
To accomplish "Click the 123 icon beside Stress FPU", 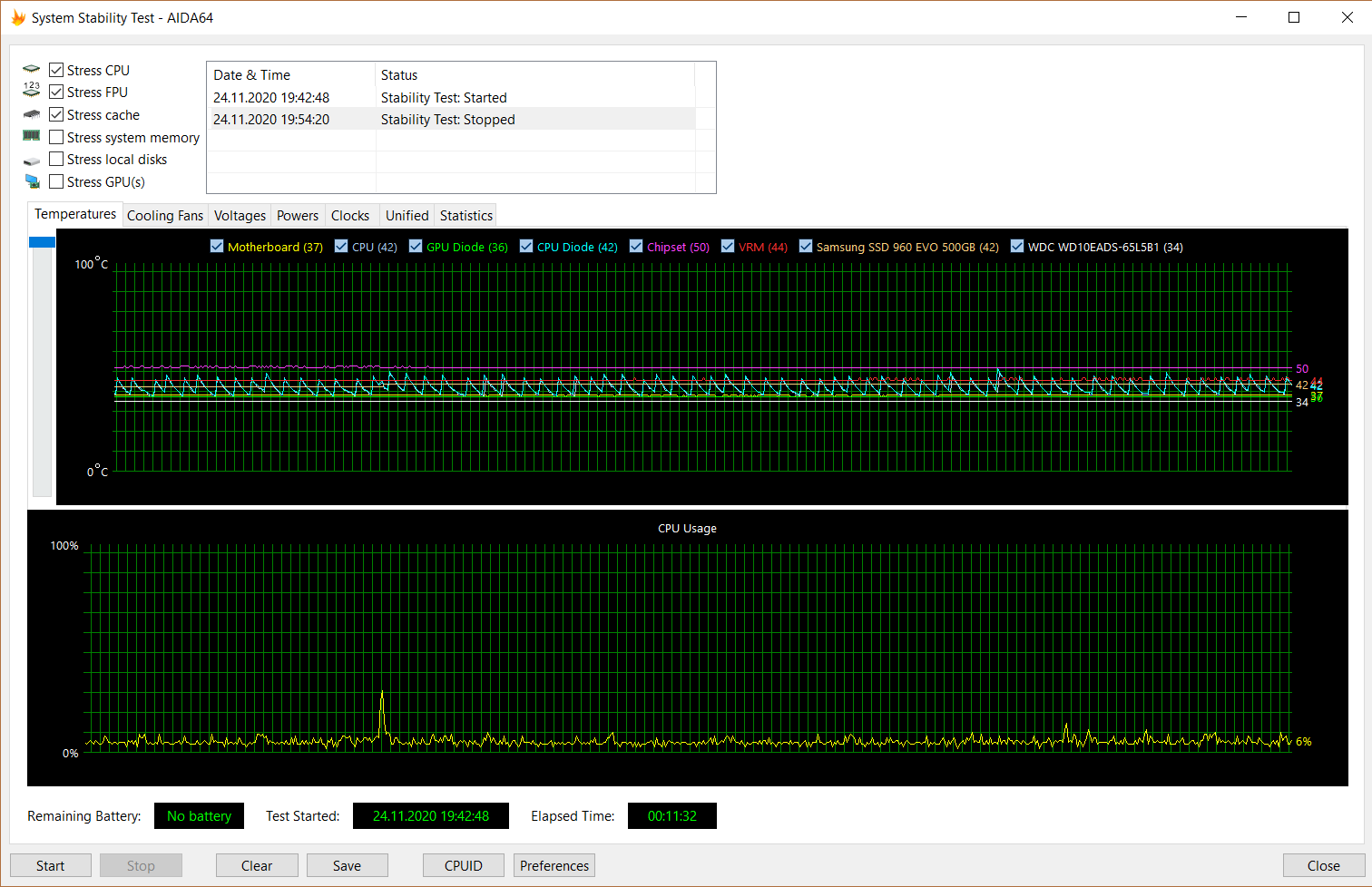I will 32,90.
